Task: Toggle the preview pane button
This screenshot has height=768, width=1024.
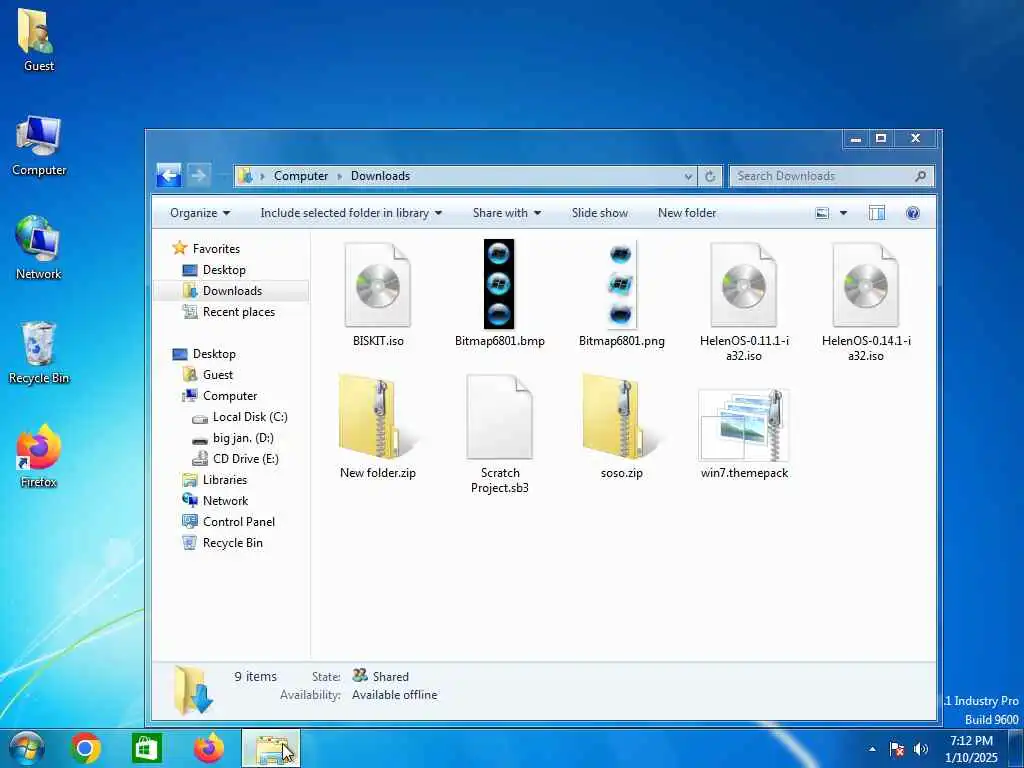Action: pos(876,213)
